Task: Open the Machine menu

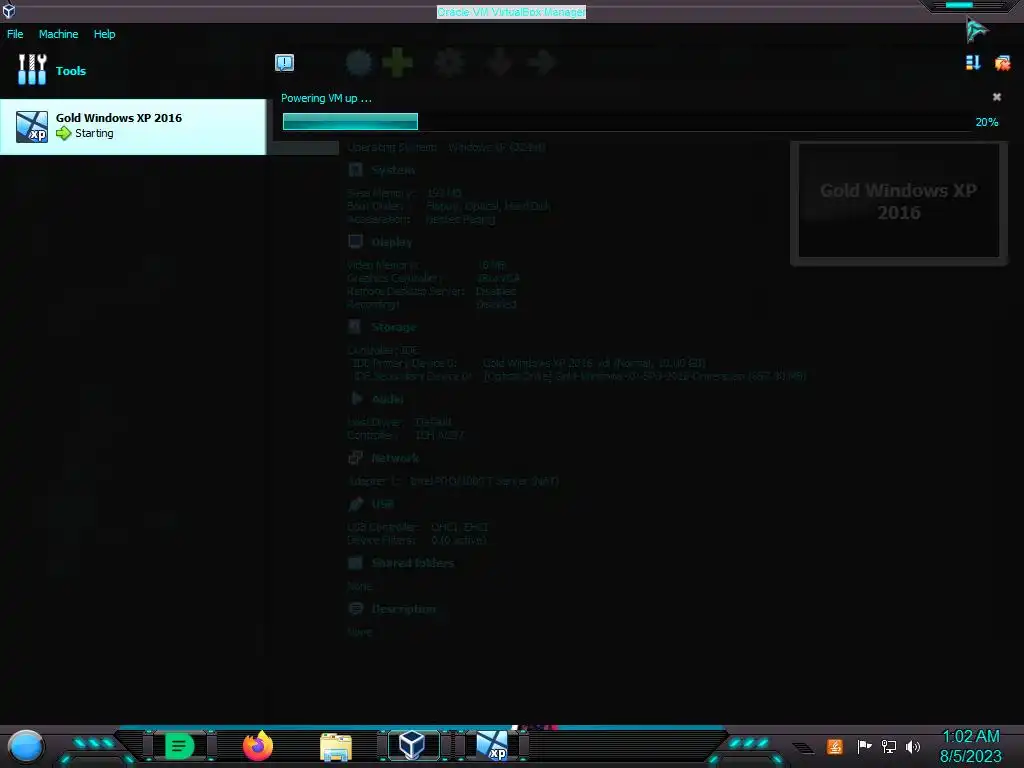Action: pyautogui.click(x=58, y=34)
